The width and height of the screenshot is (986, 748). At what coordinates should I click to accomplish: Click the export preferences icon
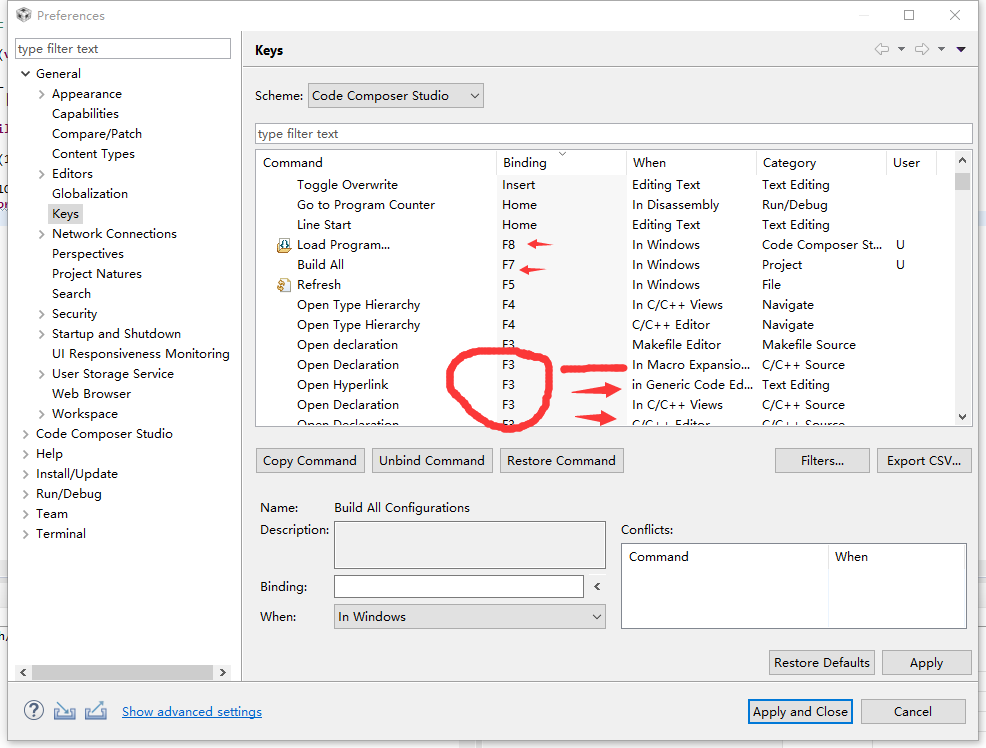pyautogui.click(x=96, y=711)
